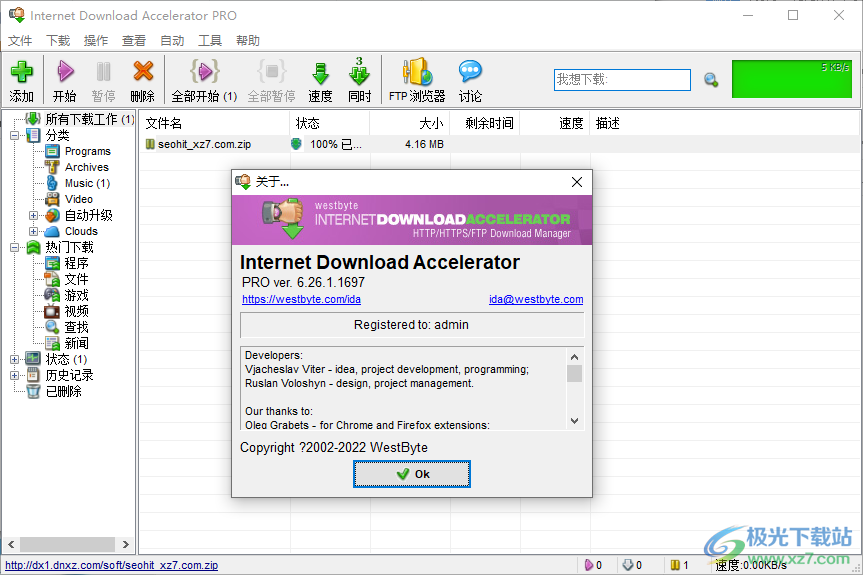The image size is (863, 575).
Task: Open the https://westbyte.com/ida link
Action: point(302,299)
